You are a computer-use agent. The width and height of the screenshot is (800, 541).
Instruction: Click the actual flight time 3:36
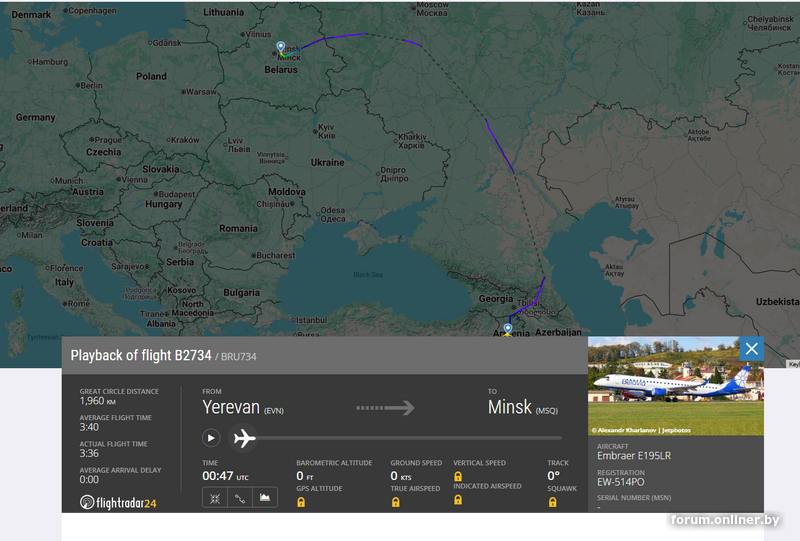(x=89, y=453)
